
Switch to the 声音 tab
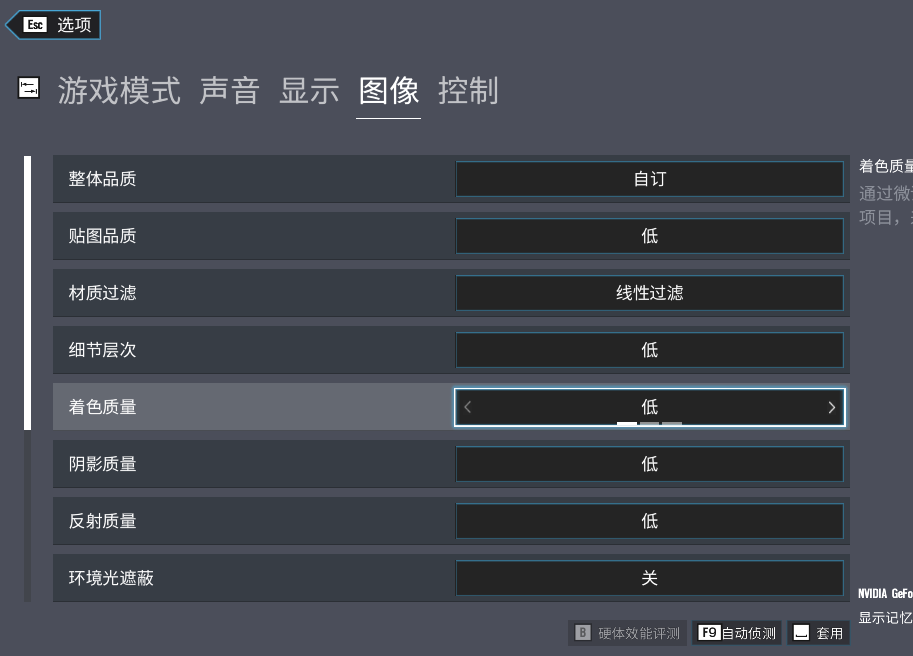pyautogui.click(x=229, y=91)
